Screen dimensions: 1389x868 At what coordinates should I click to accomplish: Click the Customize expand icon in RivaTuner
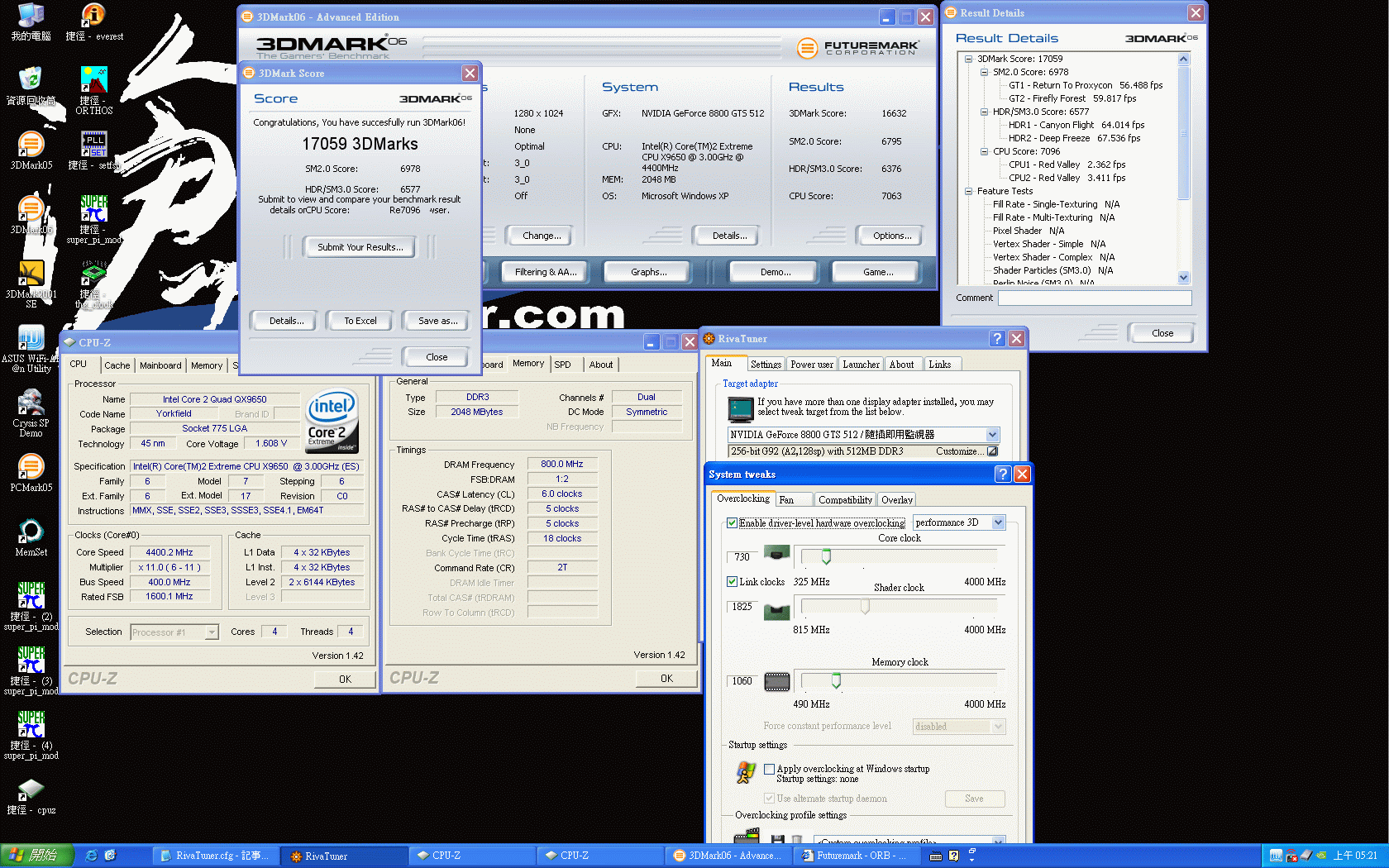pyautogui.click(x=992, y=451)
